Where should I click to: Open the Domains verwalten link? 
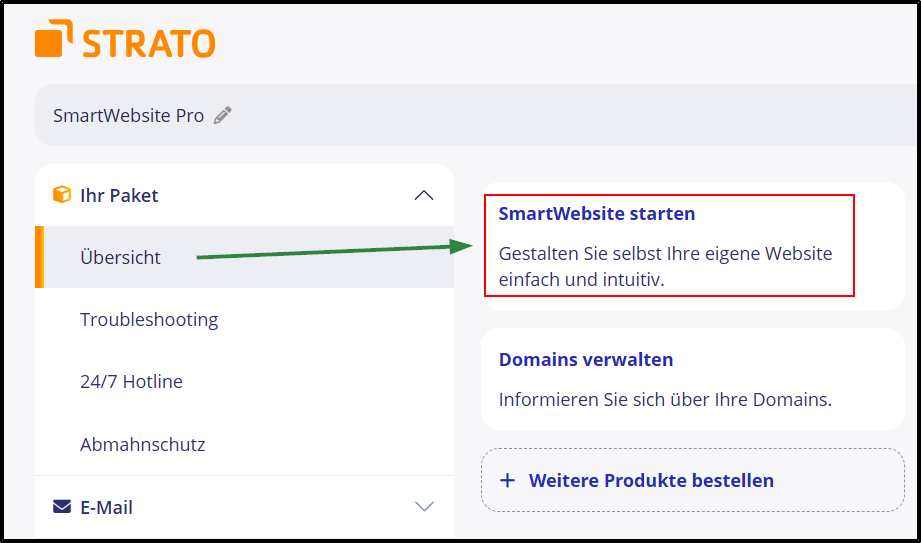point(586,360)
